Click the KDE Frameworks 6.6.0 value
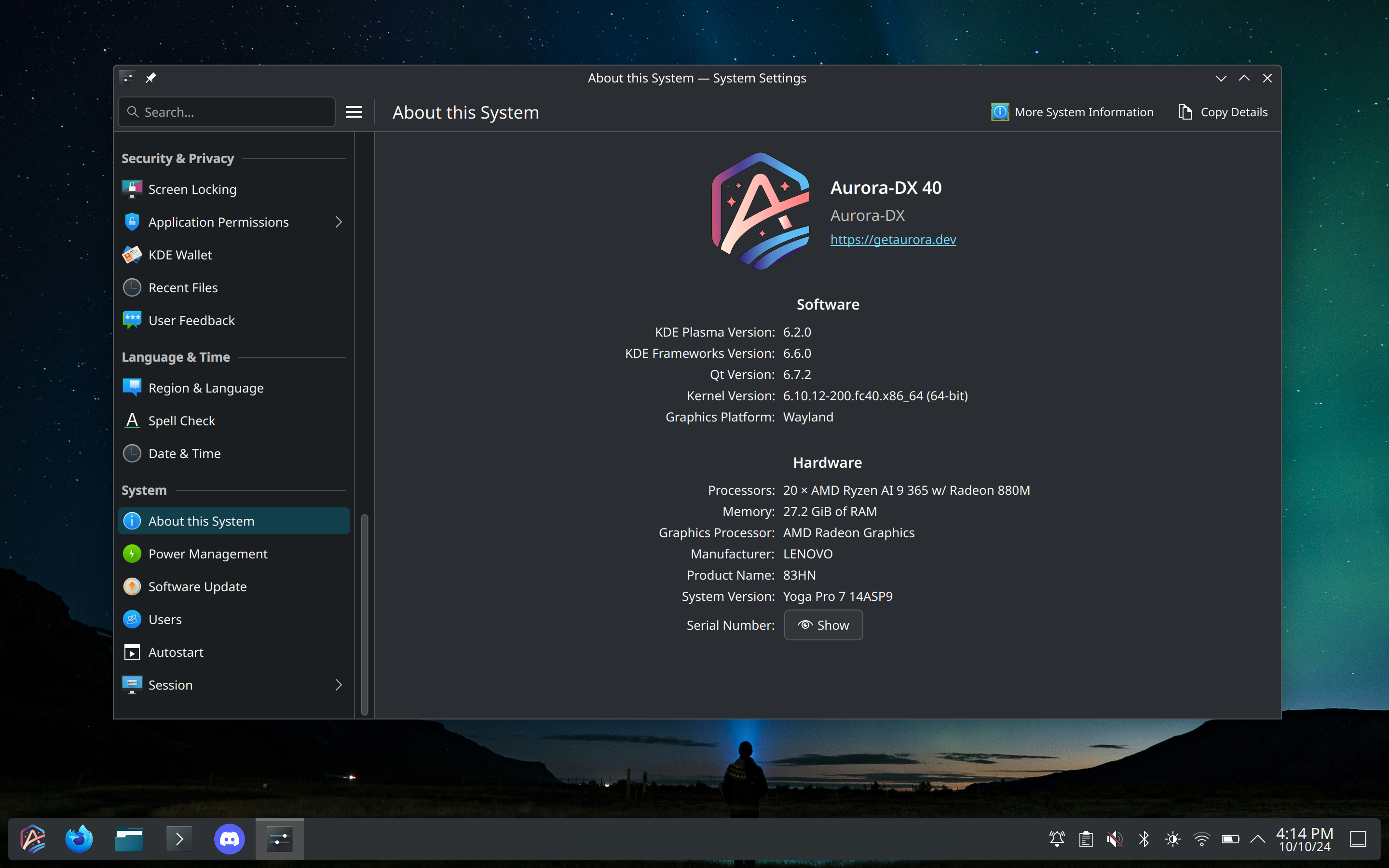 [x=797, y=353]
